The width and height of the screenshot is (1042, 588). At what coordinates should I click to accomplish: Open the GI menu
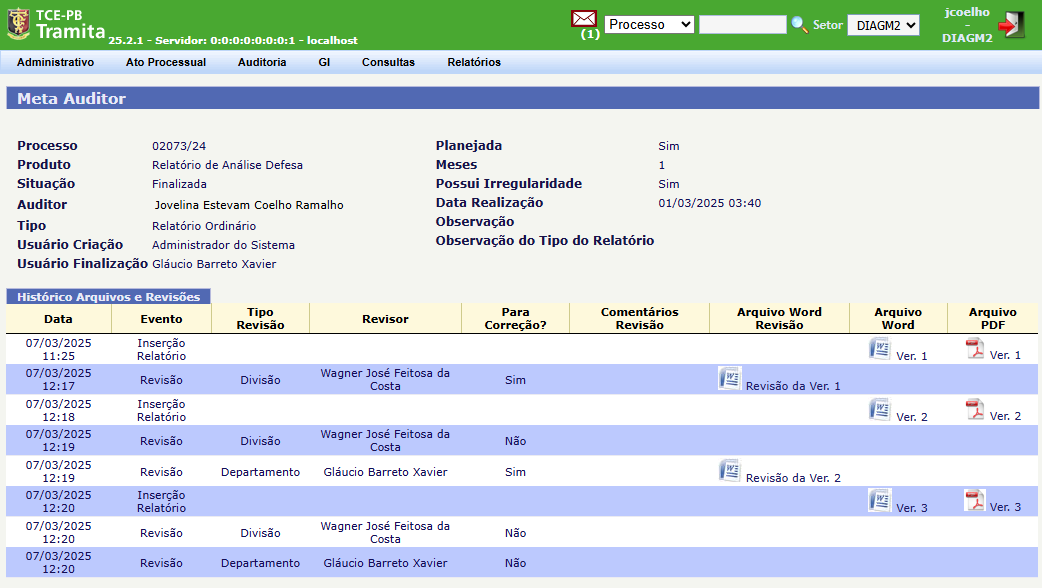click(x=324, y=62)
